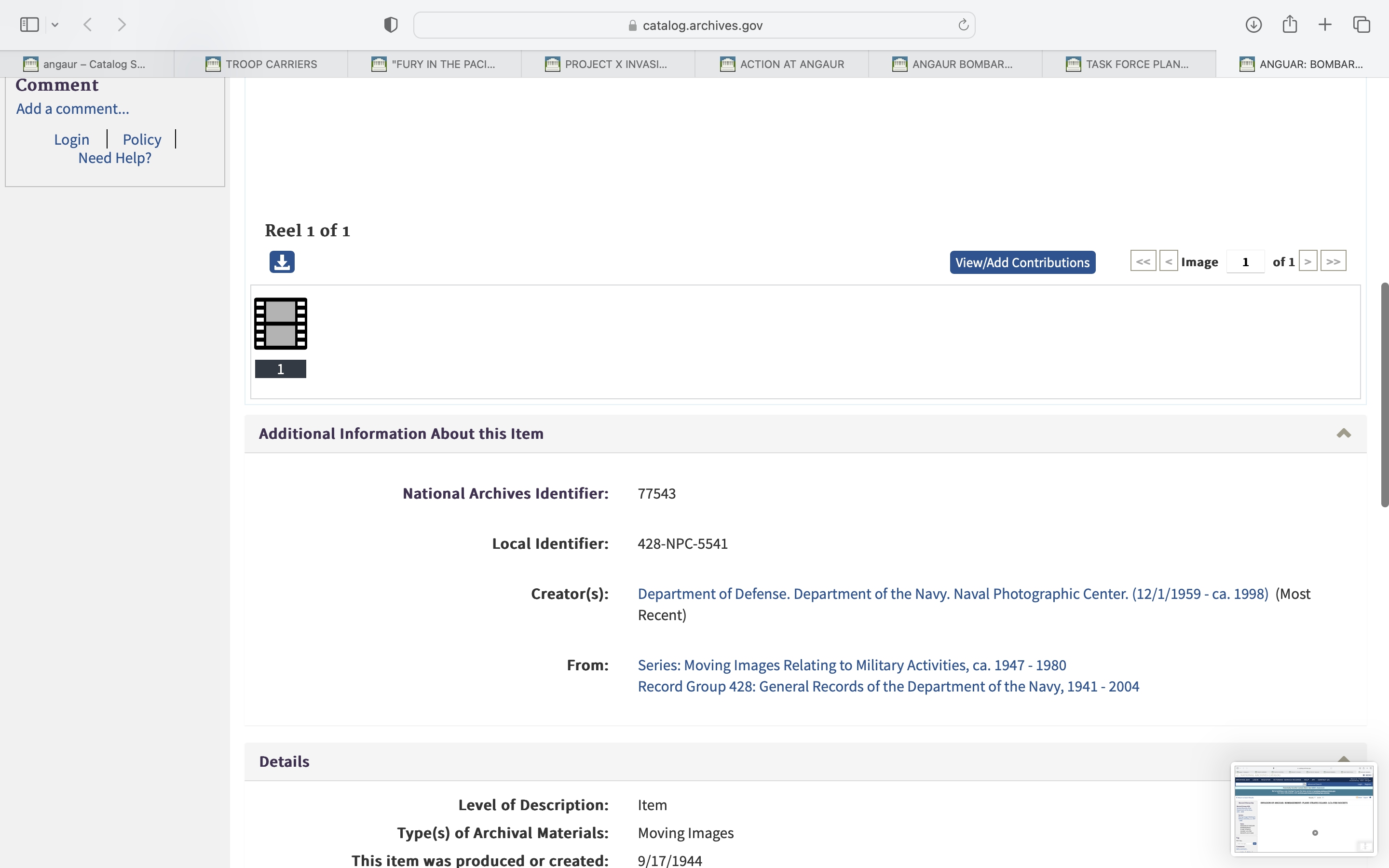Image resolution: width=1389 pixels, height=868 pixels.
Task: Open a new tab with plus icon
Action: coord(1325,25)
